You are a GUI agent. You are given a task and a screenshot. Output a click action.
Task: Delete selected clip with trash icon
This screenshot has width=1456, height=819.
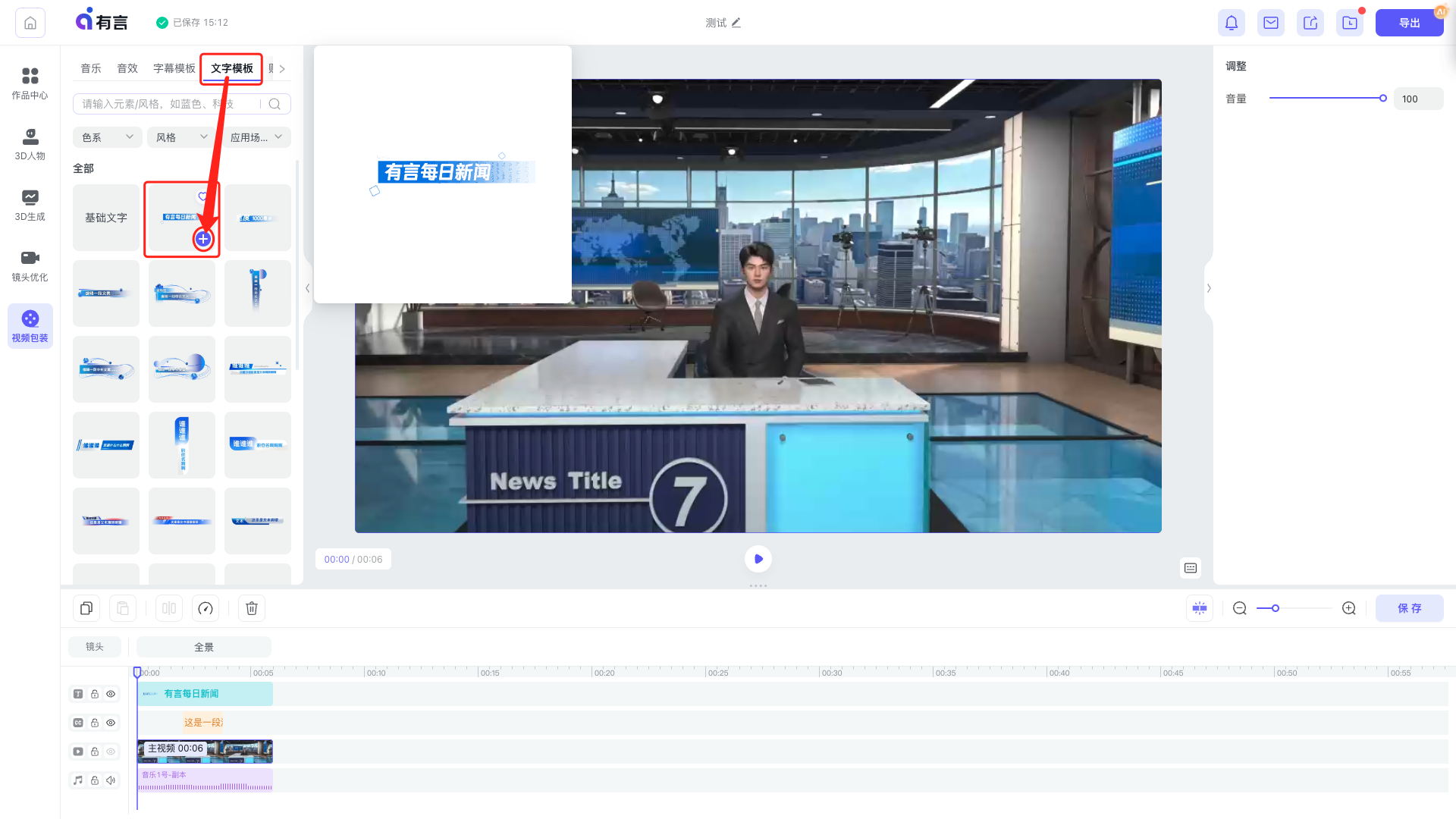pyautogui.click(x=252, y=608)
